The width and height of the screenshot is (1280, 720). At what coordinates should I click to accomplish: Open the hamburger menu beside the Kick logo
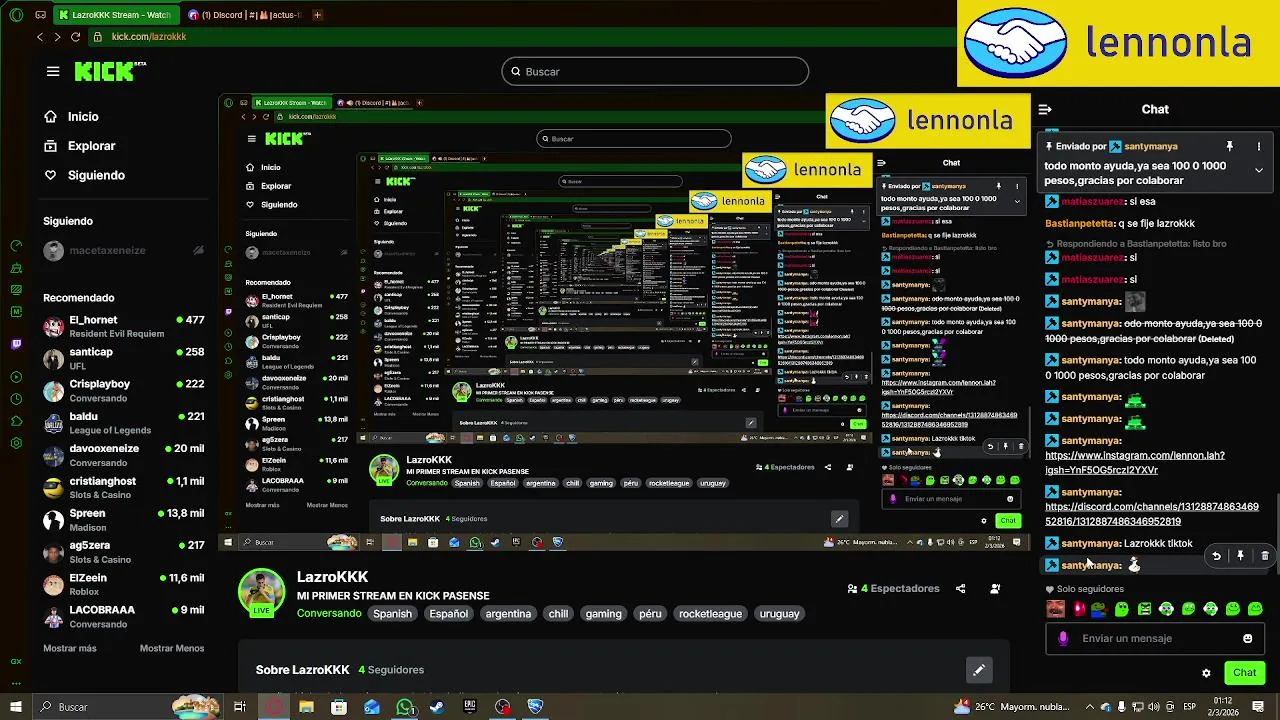53,71
